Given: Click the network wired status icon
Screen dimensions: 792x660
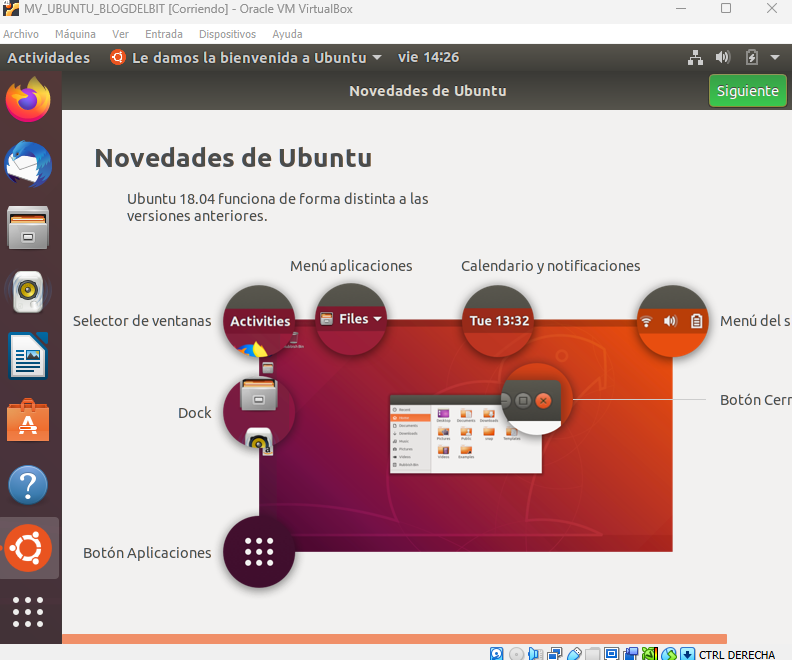Looking at the screenshot, I should pos(696,58).
